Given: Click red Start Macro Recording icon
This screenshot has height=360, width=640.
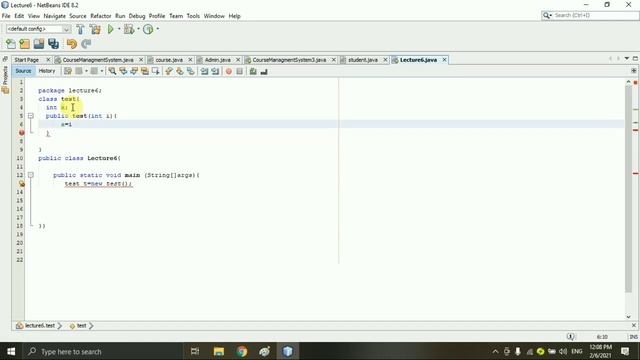Looking at the screenshot, I should pos(229,71).
